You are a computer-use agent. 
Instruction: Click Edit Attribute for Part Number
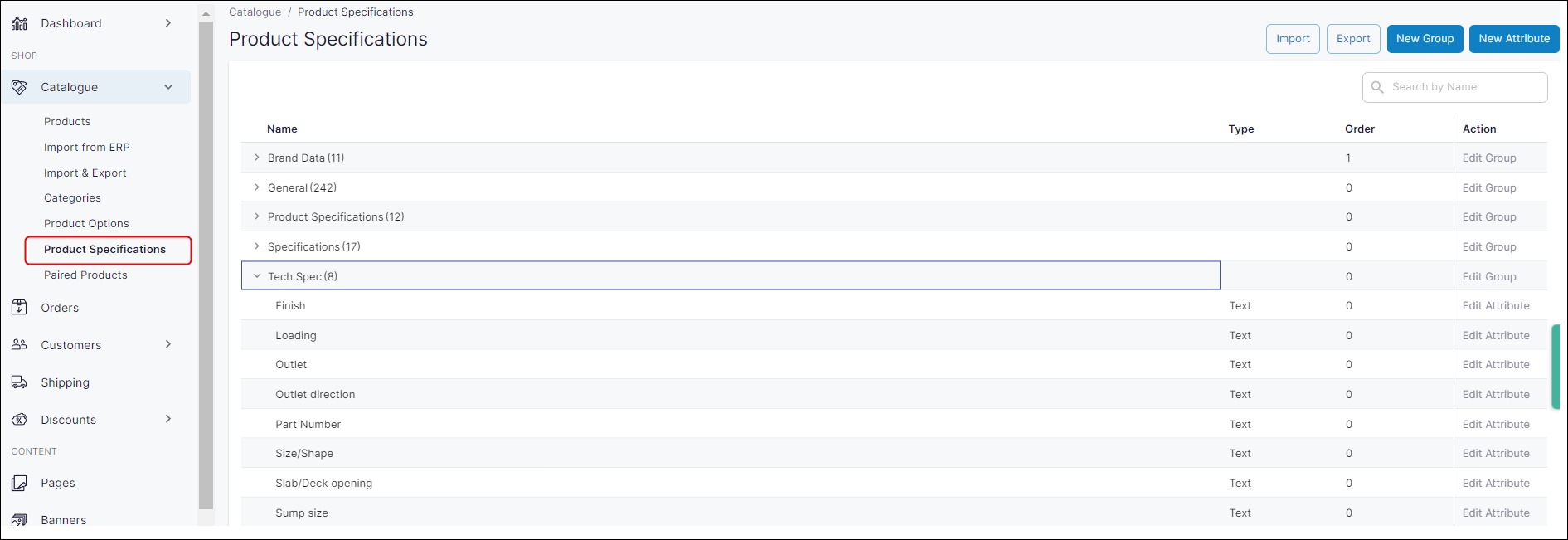(x=1495, y=424)
